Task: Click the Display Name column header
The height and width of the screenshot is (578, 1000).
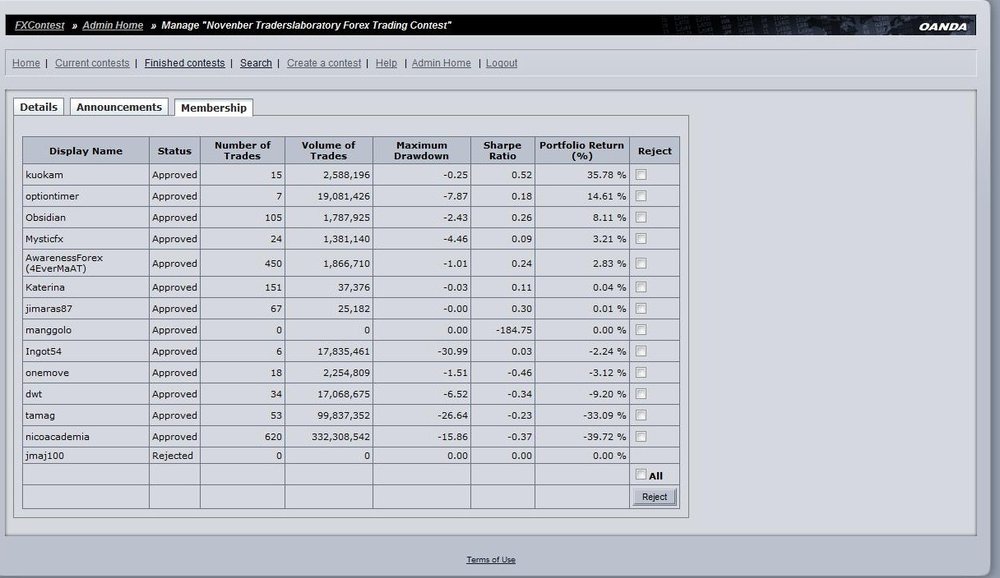Action: click(x=85, y=151)
